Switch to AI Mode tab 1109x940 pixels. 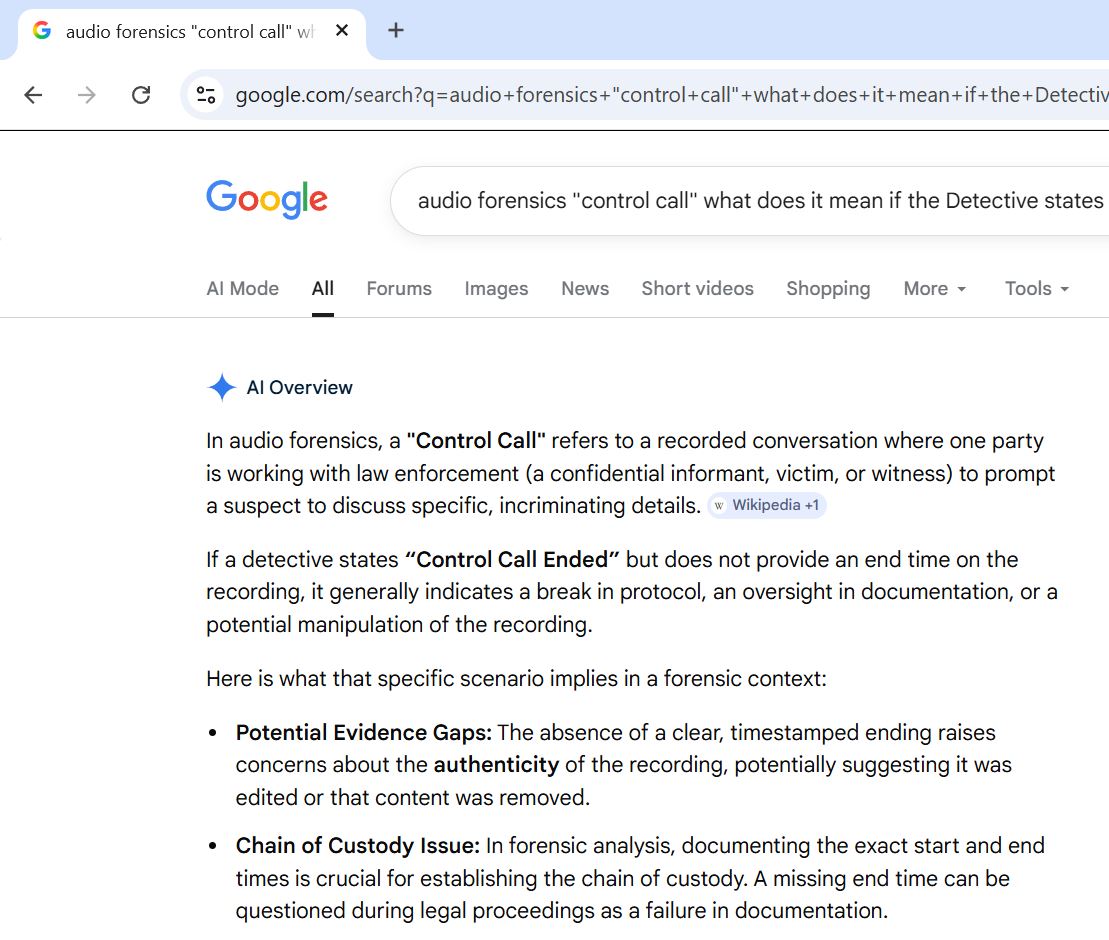coord(242,288)
